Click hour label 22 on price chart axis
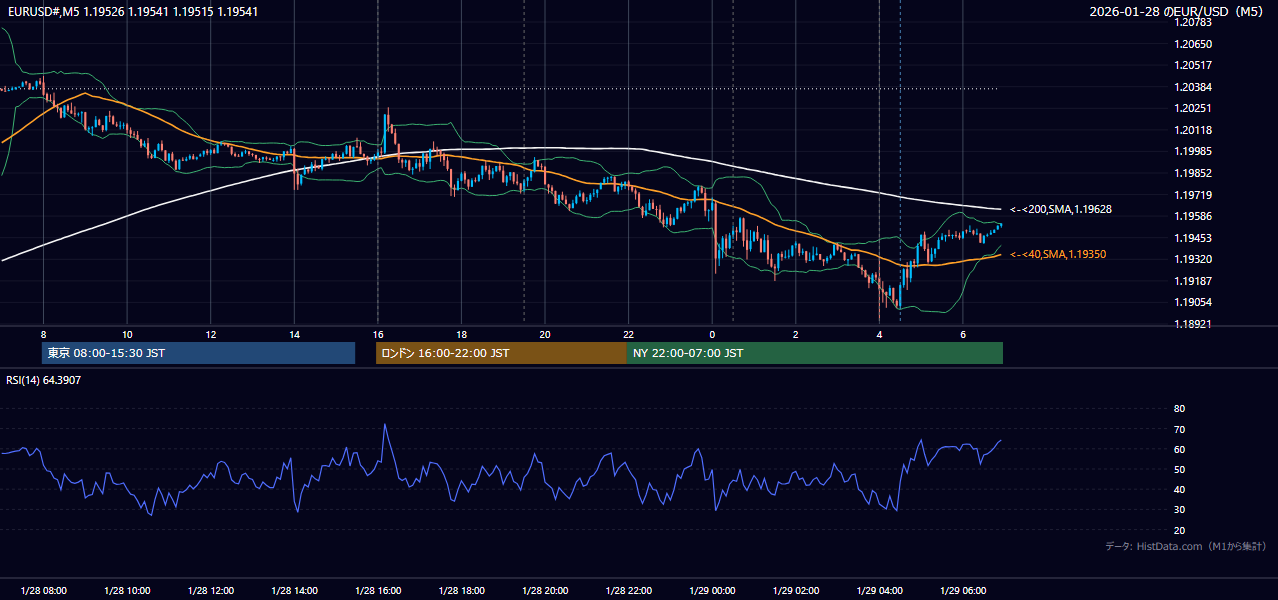1278x600 pixels. coord(628,334)
